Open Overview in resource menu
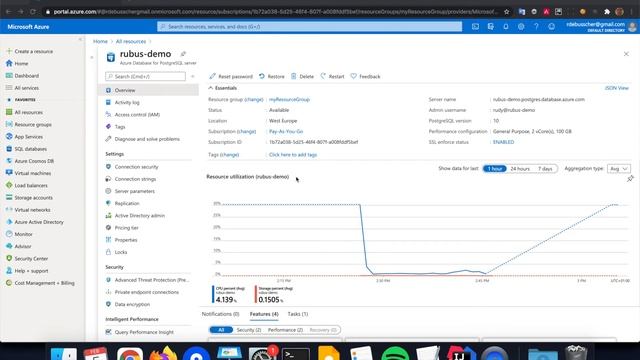The width and height of the screenshot is (640, 360). coord(148,90)
